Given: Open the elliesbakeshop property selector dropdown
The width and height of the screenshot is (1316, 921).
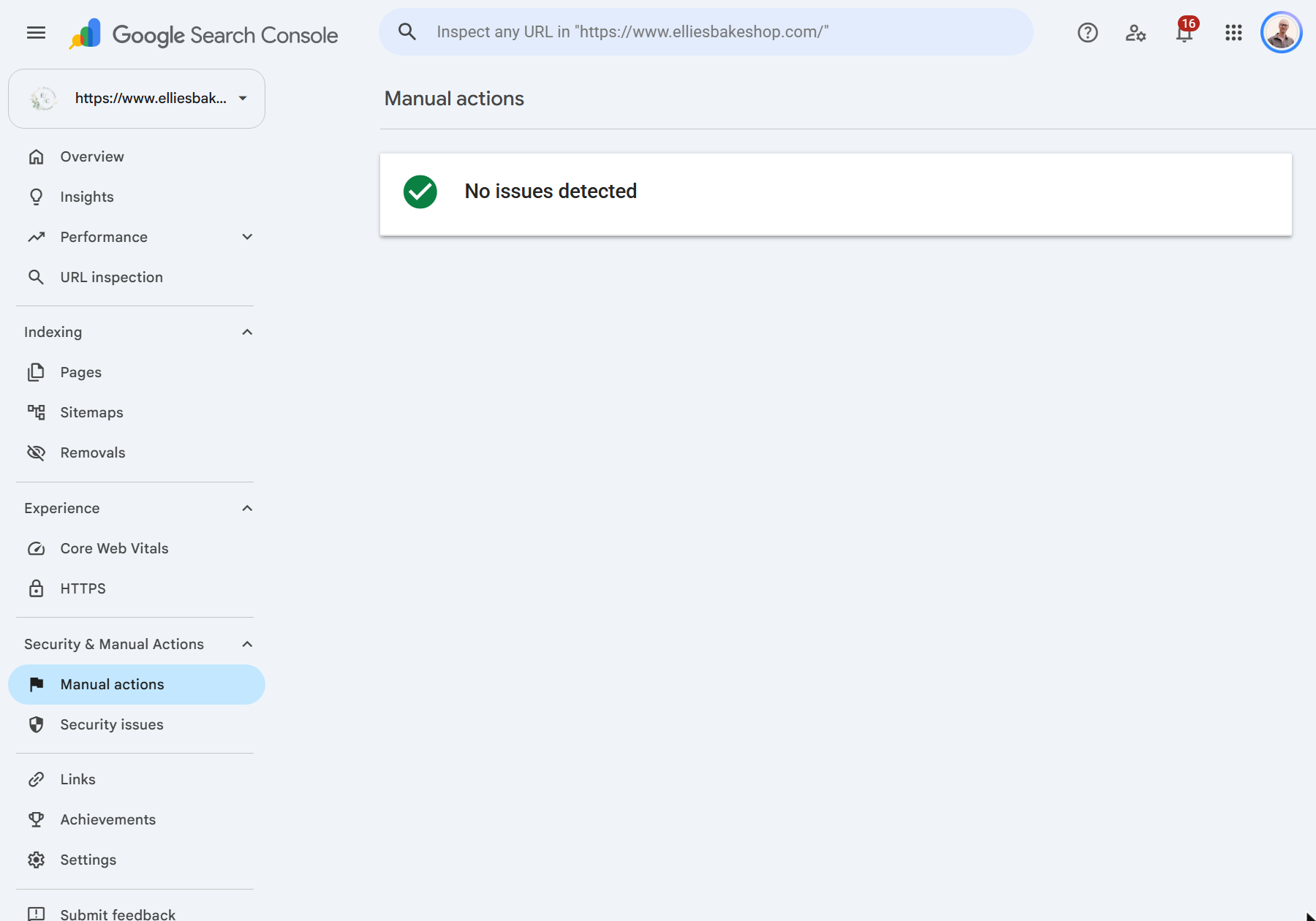Looking at the screenshot, I should click(x=137, y=99).
